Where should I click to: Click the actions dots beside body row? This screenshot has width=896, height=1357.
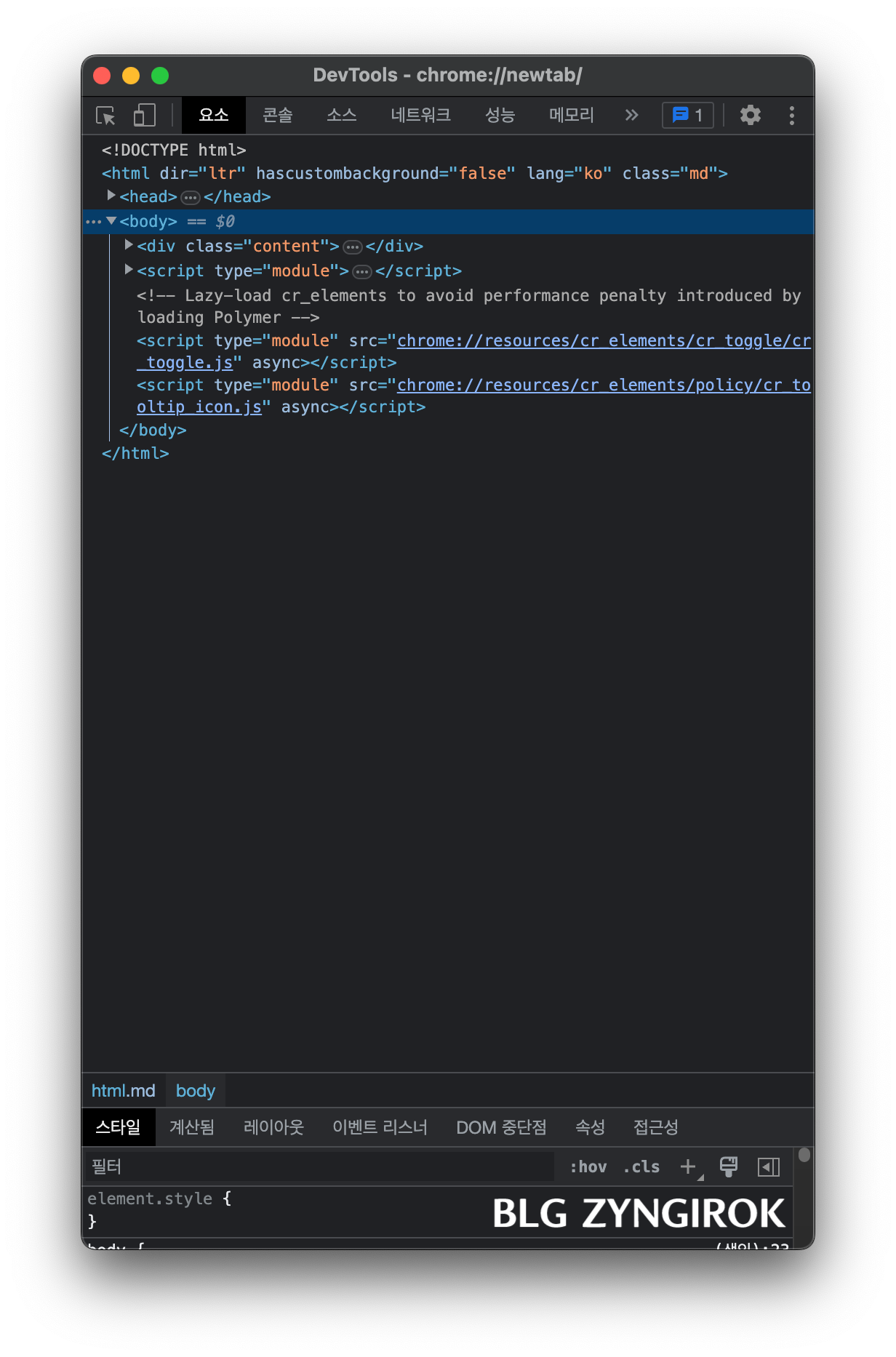94,221
